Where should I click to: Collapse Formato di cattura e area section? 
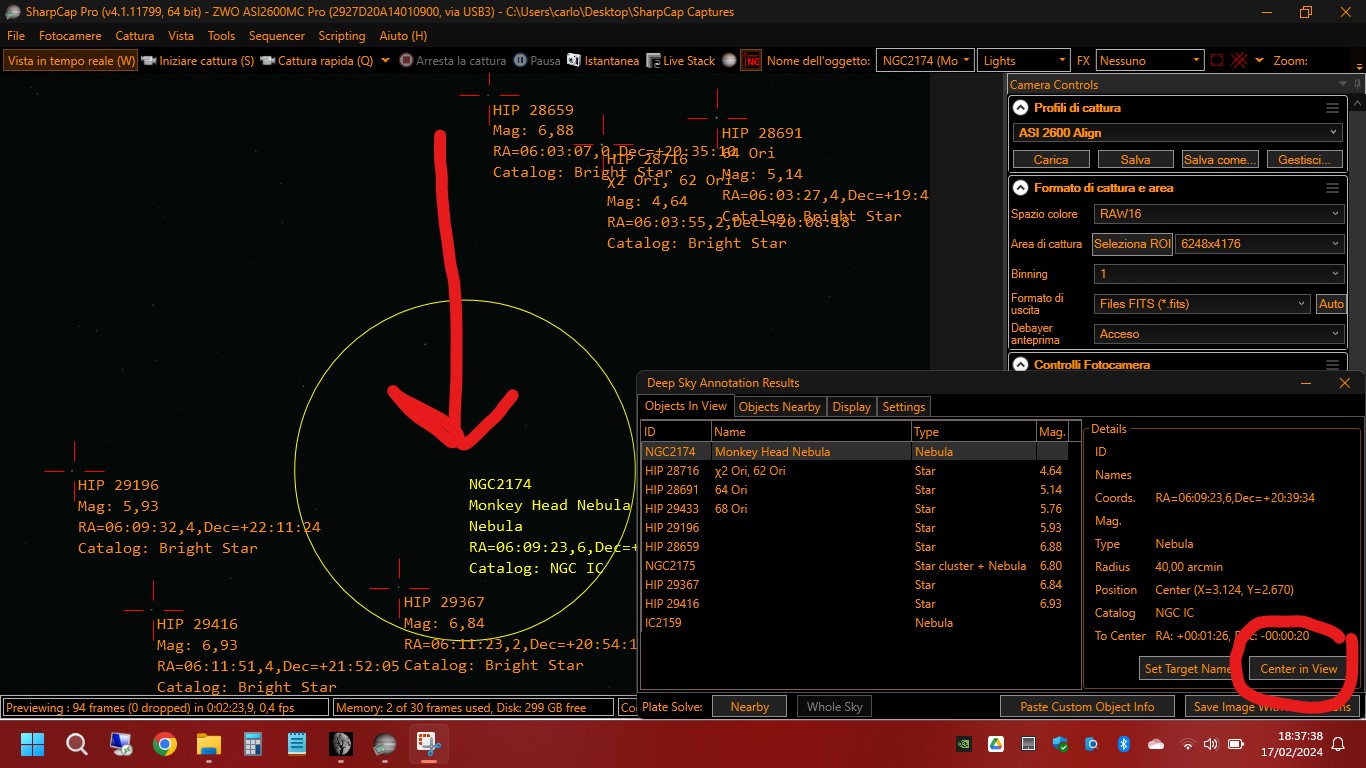(1020, 188)
